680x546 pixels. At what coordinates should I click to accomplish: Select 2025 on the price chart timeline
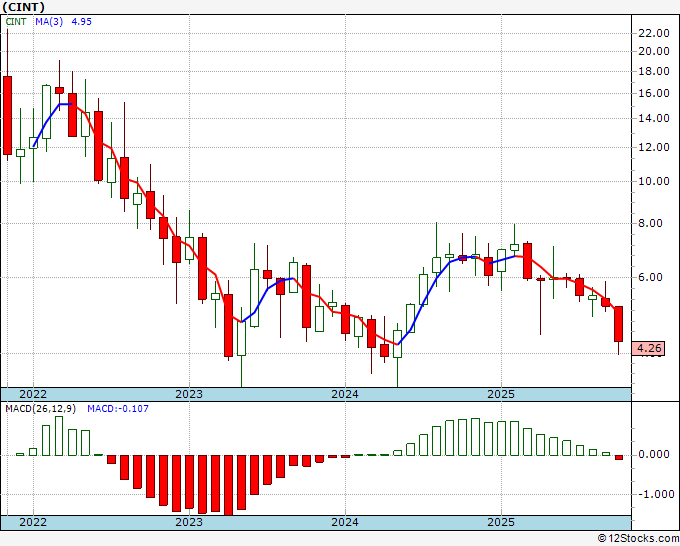(x=501, y=394)
